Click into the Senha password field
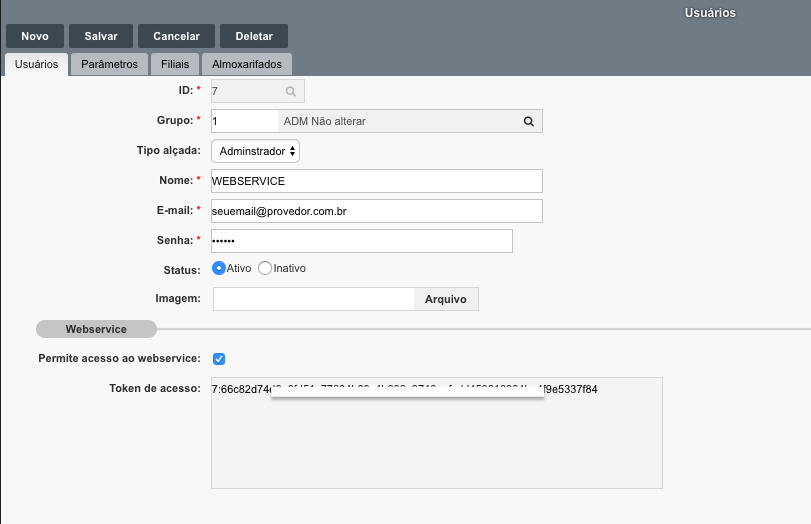Screen dimensions: 811x524 [361, 241]
